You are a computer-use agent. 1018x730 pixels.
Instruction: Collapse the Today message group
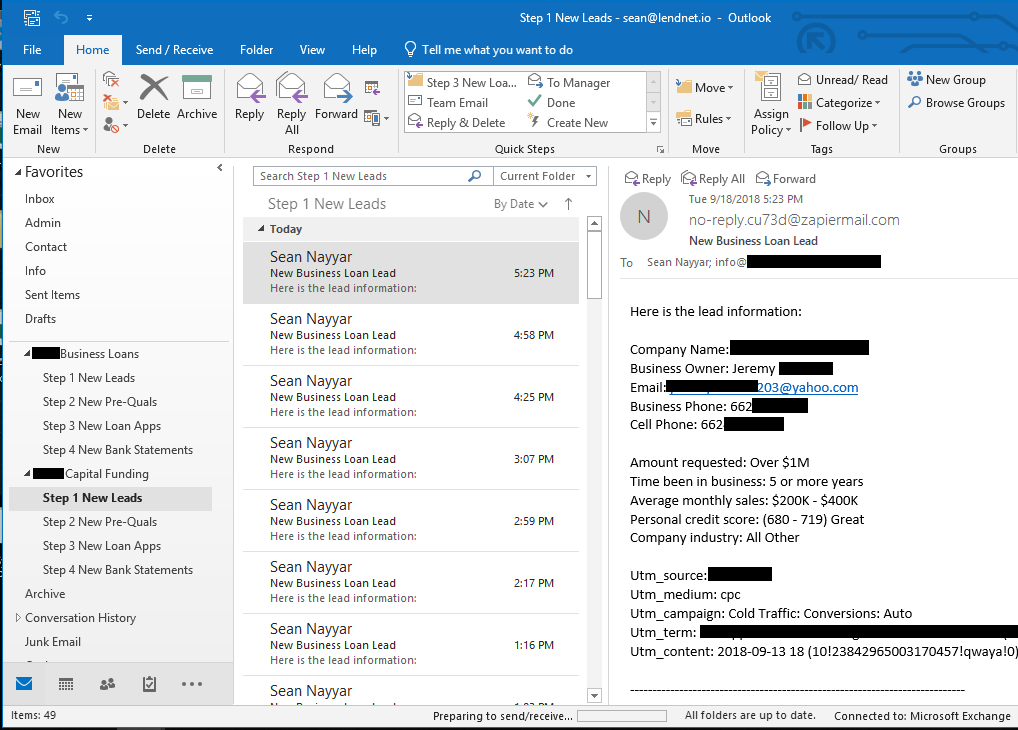(x=261, y=229)
